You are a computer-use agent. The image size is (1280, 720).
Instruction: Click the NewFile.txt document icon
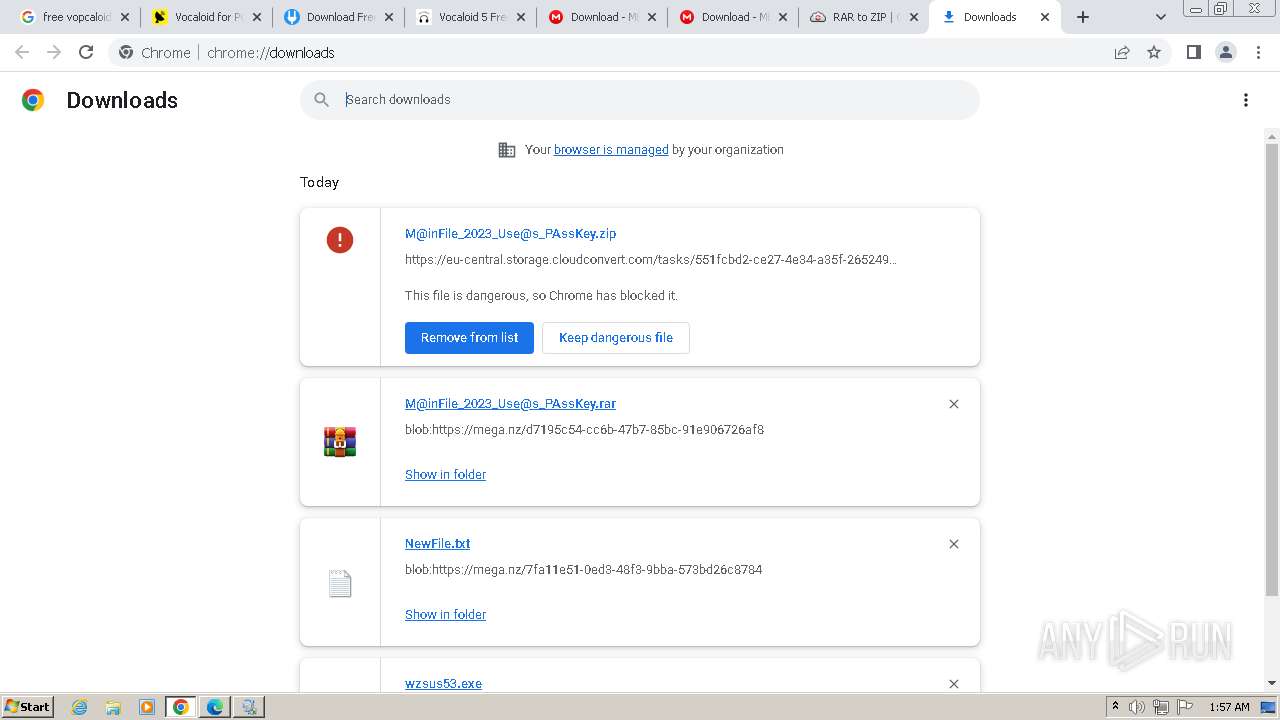click(340, 583)
